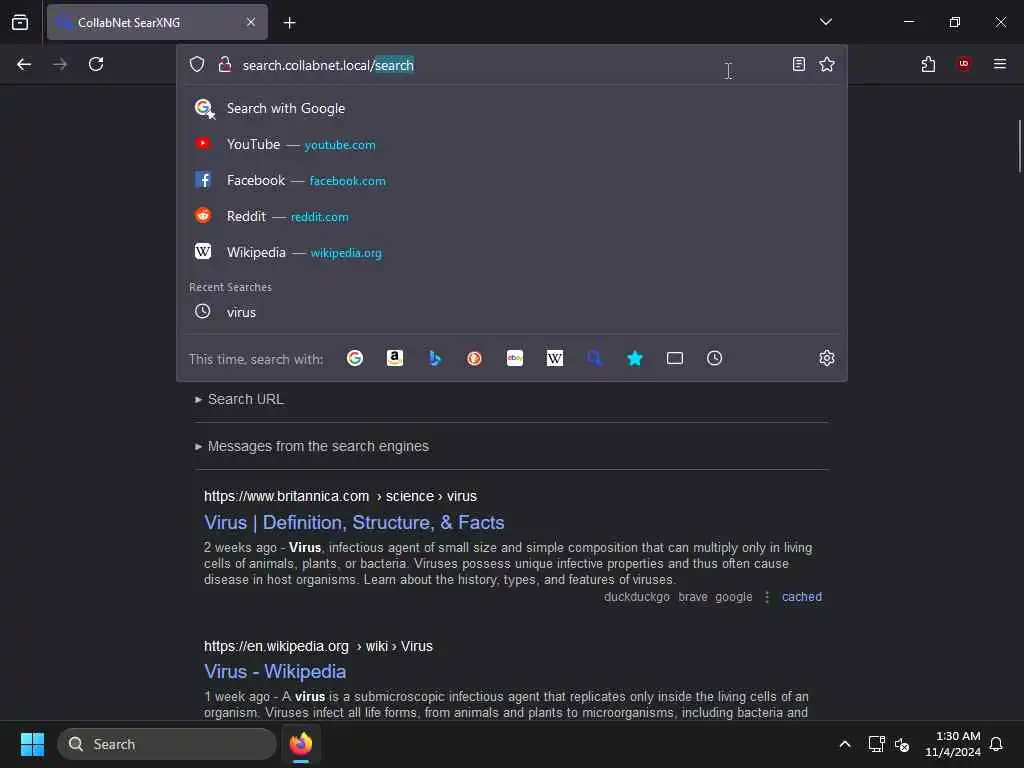The image size is (1024, 768).
Task: Expand the Search URL section
Action: (x=239, y=399)
